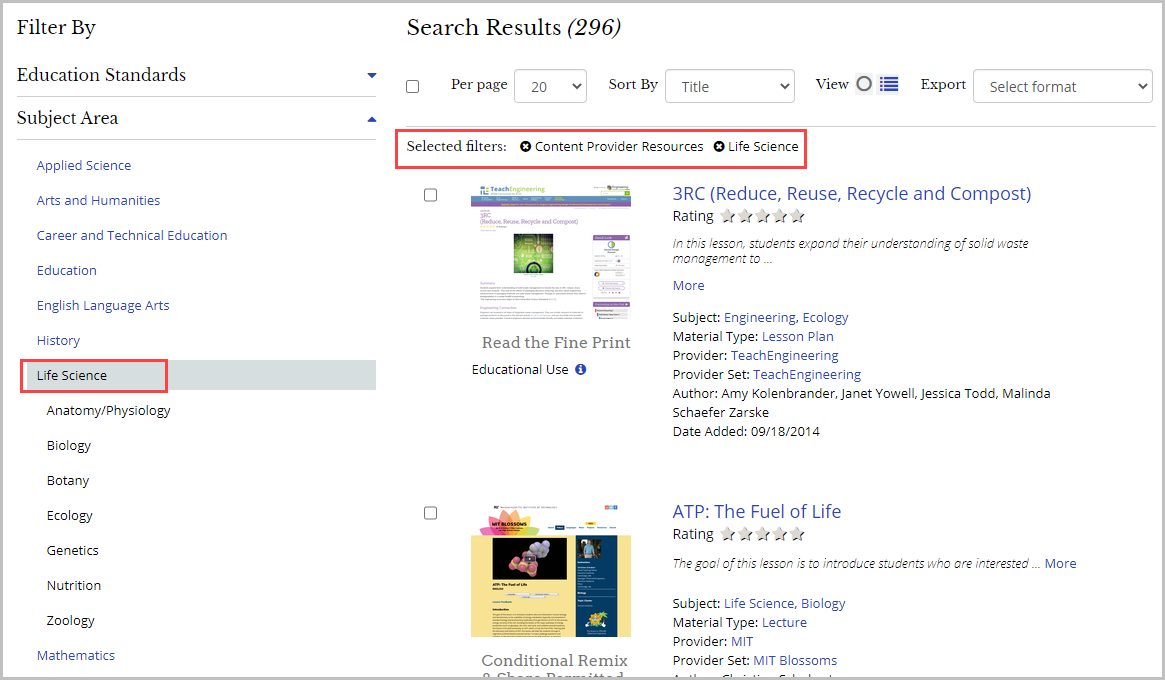The height and width of the screenshot is (680, 1165).
Task: Choose the Botany subcategory
Action: pyautogui.click(x=68, y=480)
